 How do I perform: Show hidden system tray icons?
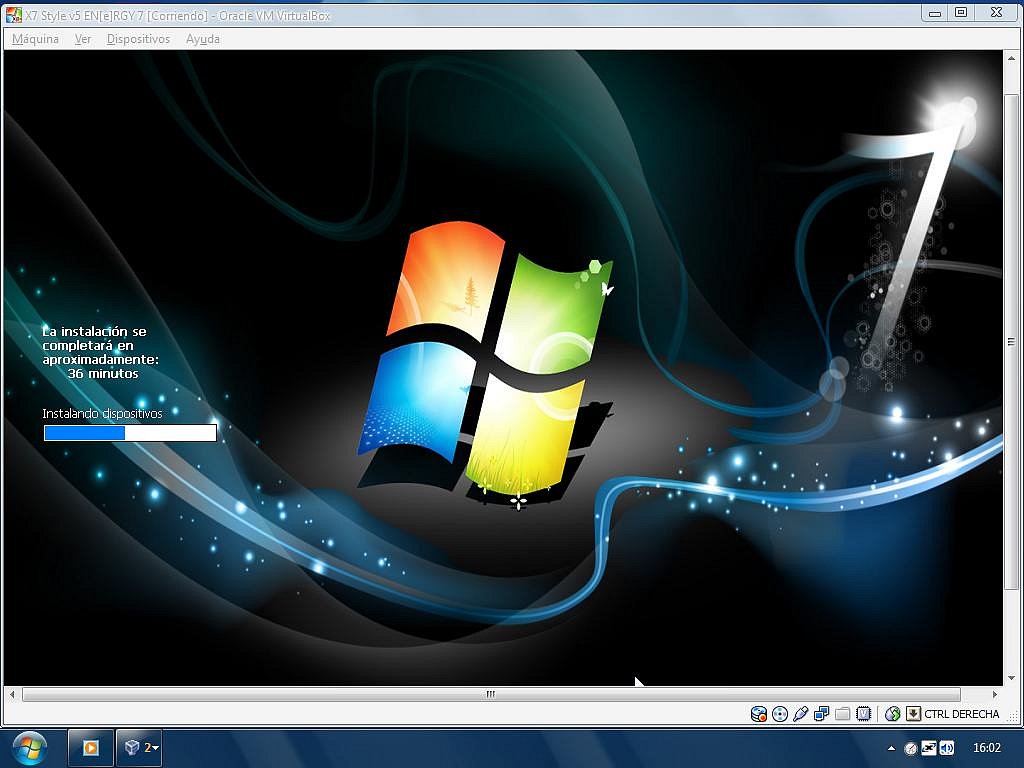click(x=891, y=748)
